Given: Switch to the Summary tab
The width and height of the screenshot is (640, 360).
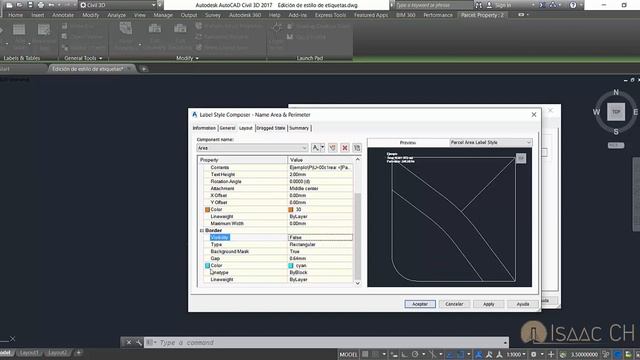Looking at the screenshot, I should tap(299, 128).
